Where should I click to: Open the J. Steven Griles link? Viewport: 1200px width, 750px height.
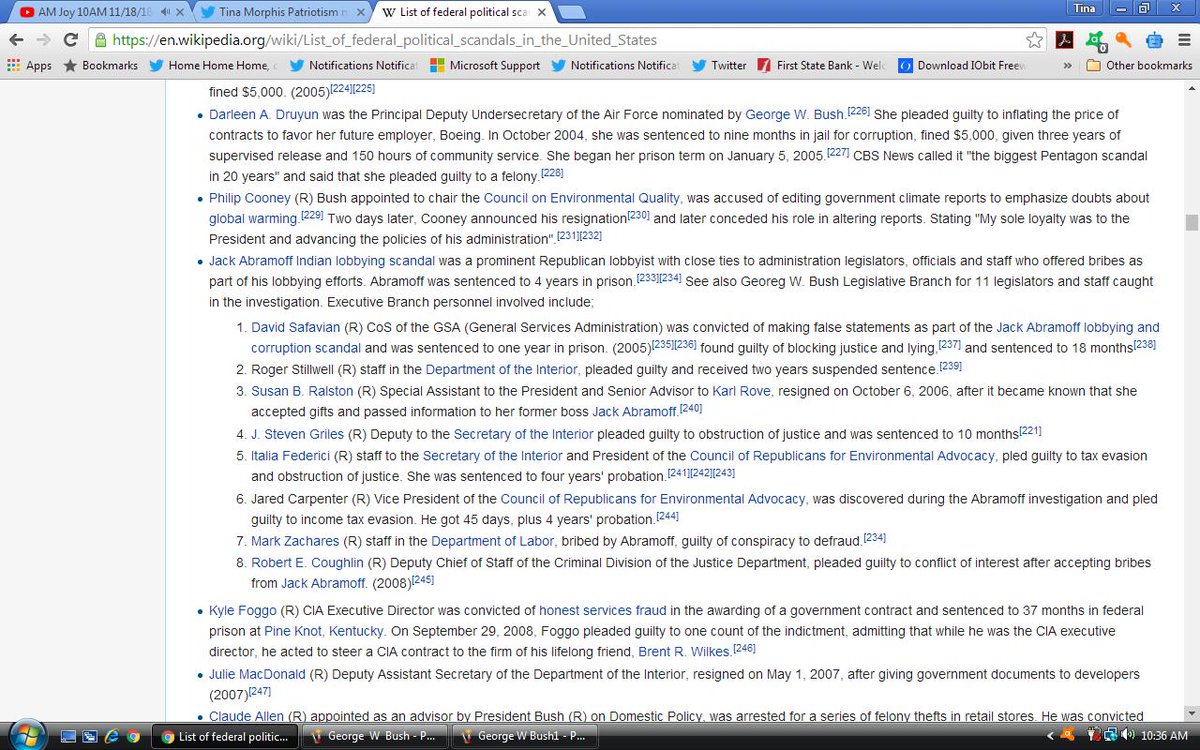click(297, 434)
